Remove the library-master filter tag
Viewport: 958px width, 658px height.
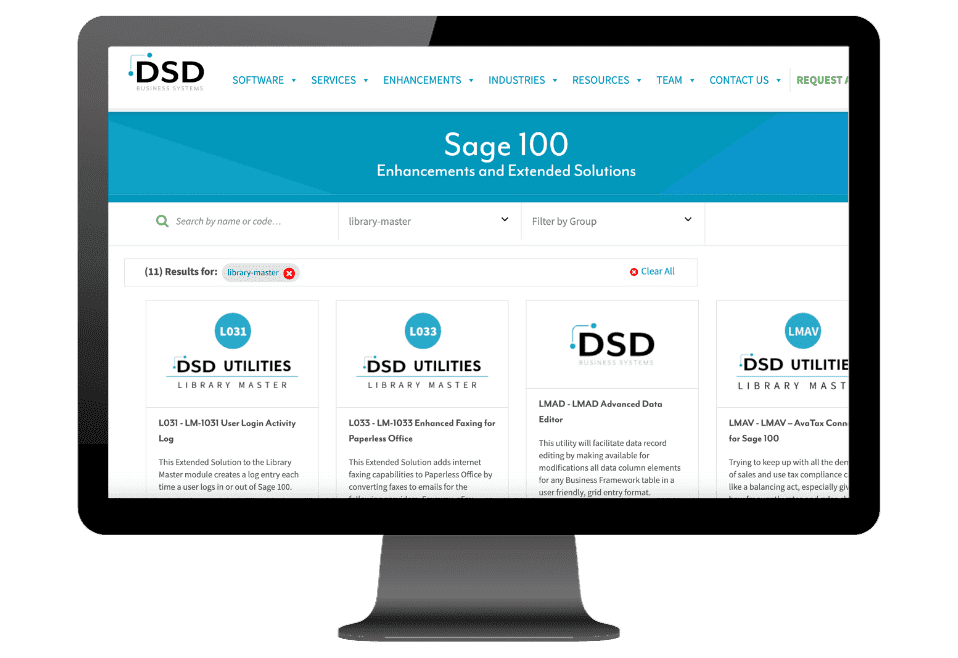pyautogui.click(x=289, y=273)
